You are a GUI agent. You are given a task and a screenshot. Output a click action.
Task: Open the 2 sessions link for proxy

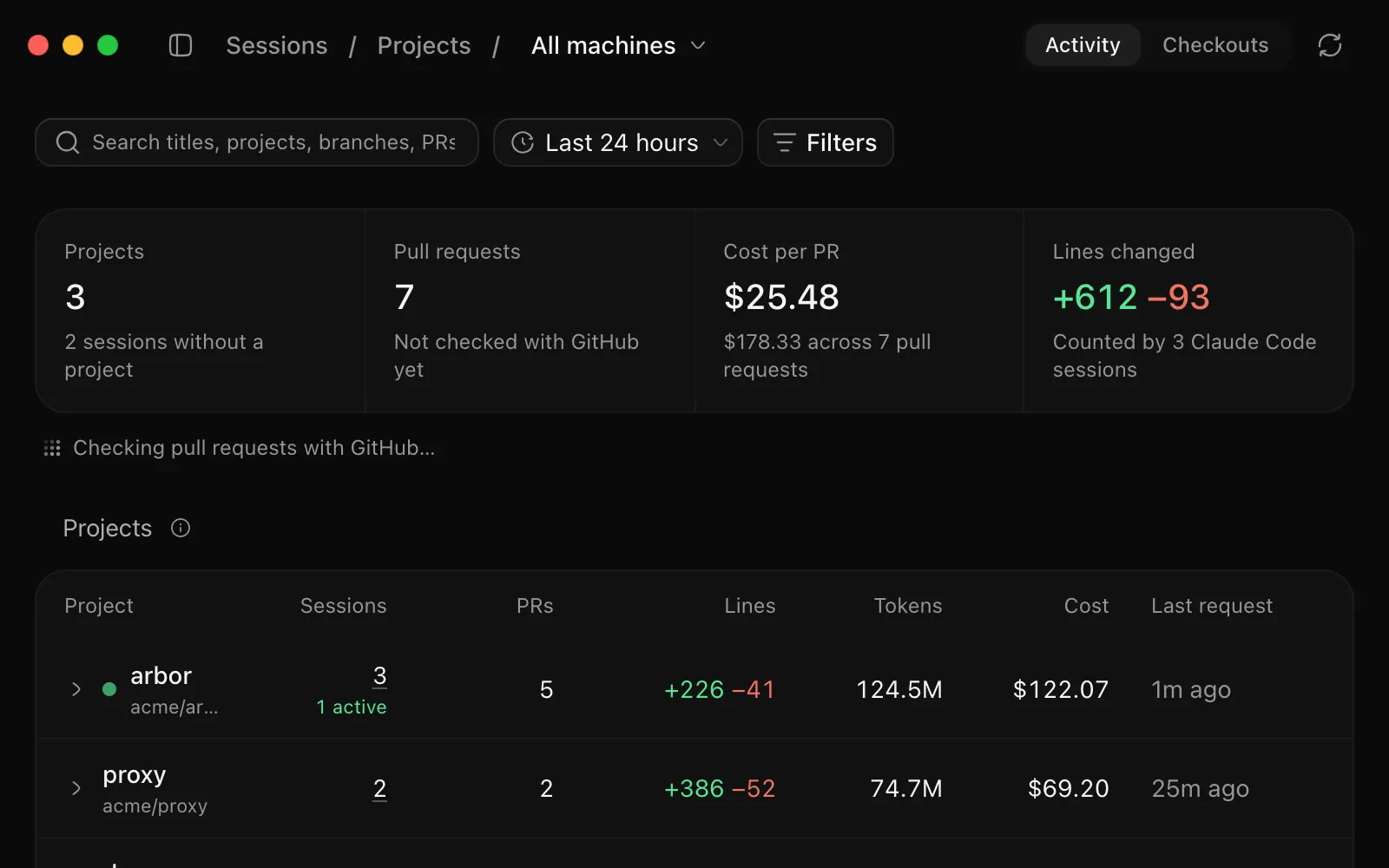point(379,788)
